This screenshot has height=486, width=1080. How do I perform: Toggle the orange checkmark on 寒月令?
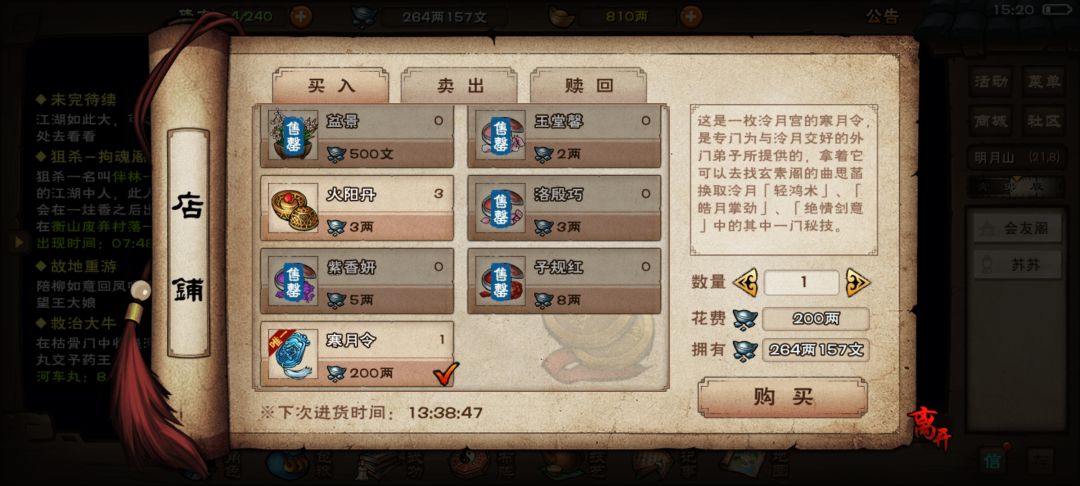446,373
